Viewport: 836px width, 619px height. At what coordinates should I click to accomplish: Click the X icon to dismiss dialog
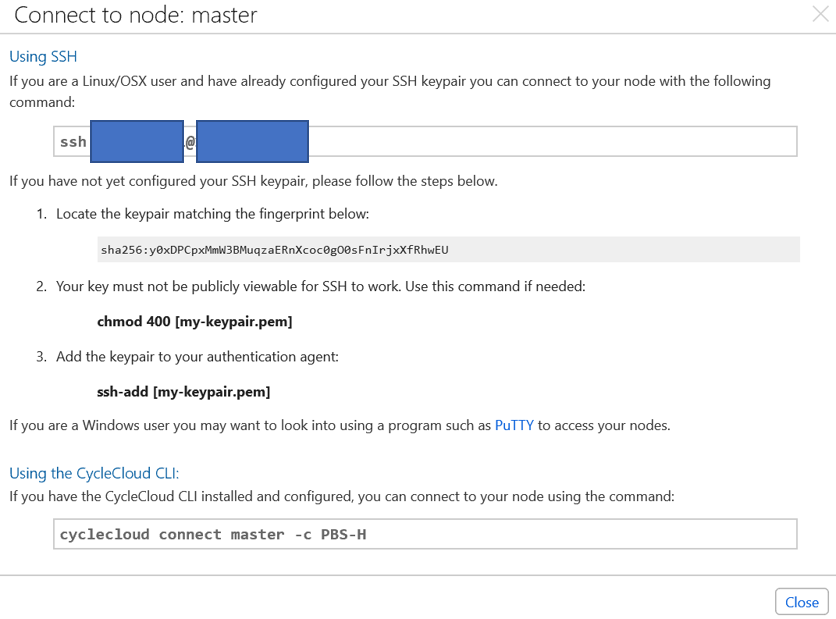tap(822, 15)
